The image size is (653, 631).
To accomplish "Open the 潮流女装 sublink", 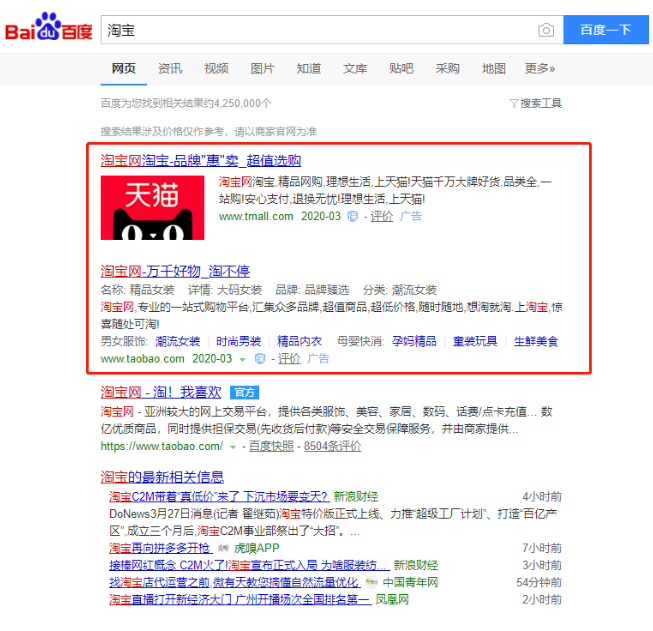I will [x=177, y=342].
